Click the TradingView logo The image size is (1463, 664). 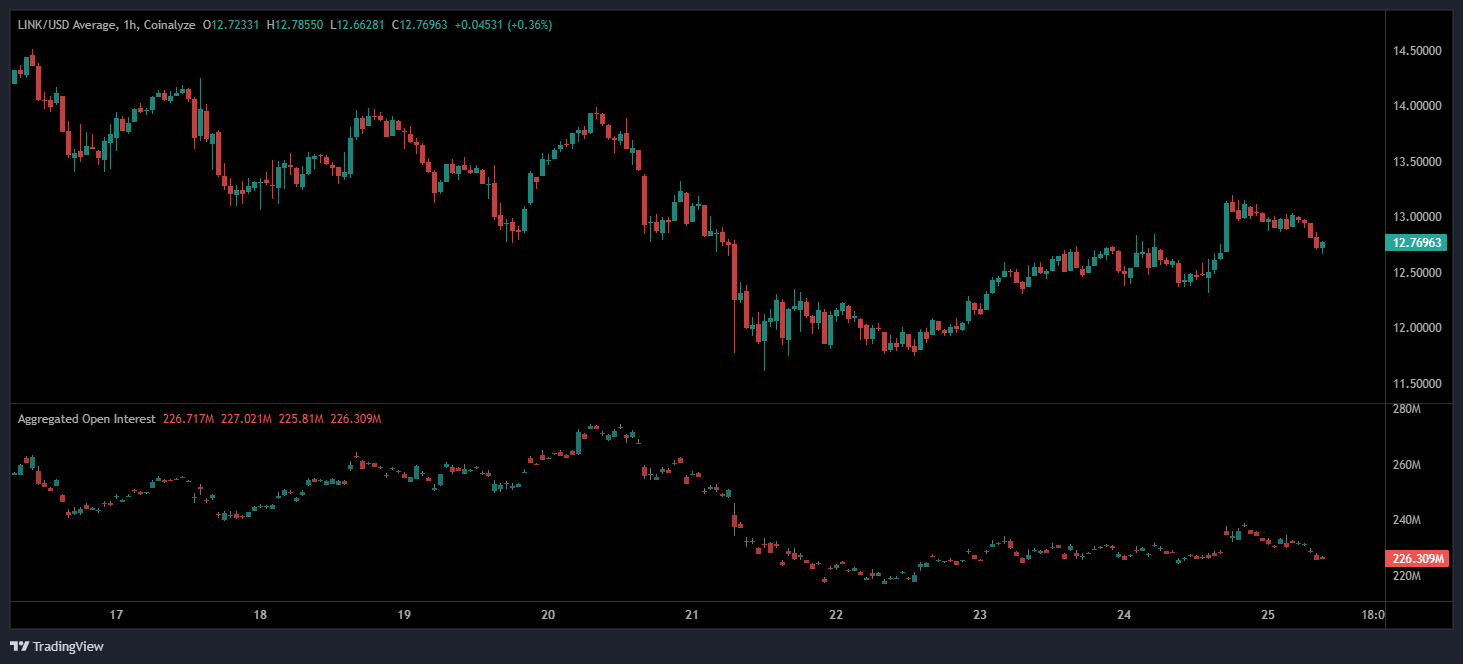[57, 646]
